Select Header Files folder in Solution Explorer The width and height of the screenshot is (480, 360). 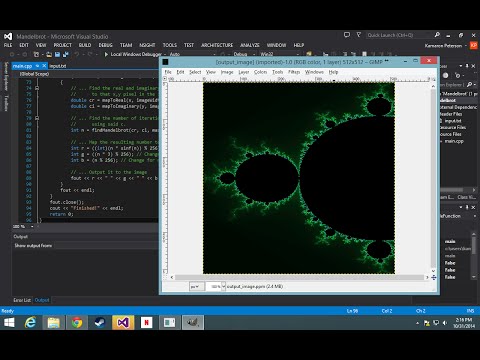click(451, 114)
